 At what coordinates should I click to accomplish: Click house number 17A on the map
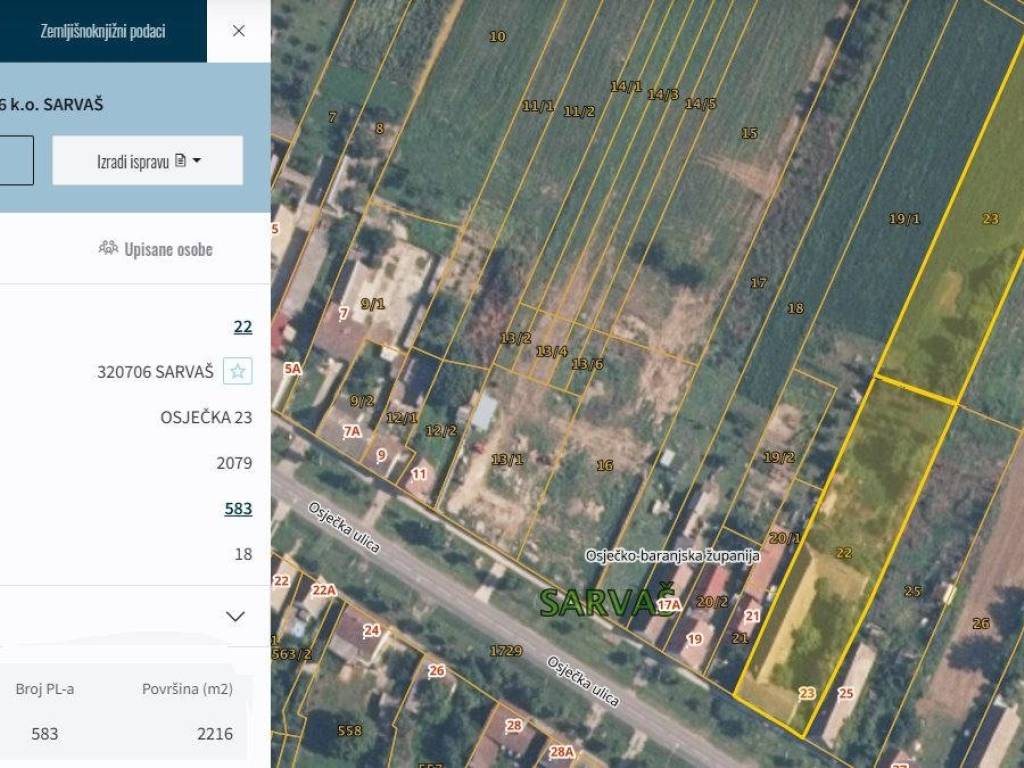[668, 604]
